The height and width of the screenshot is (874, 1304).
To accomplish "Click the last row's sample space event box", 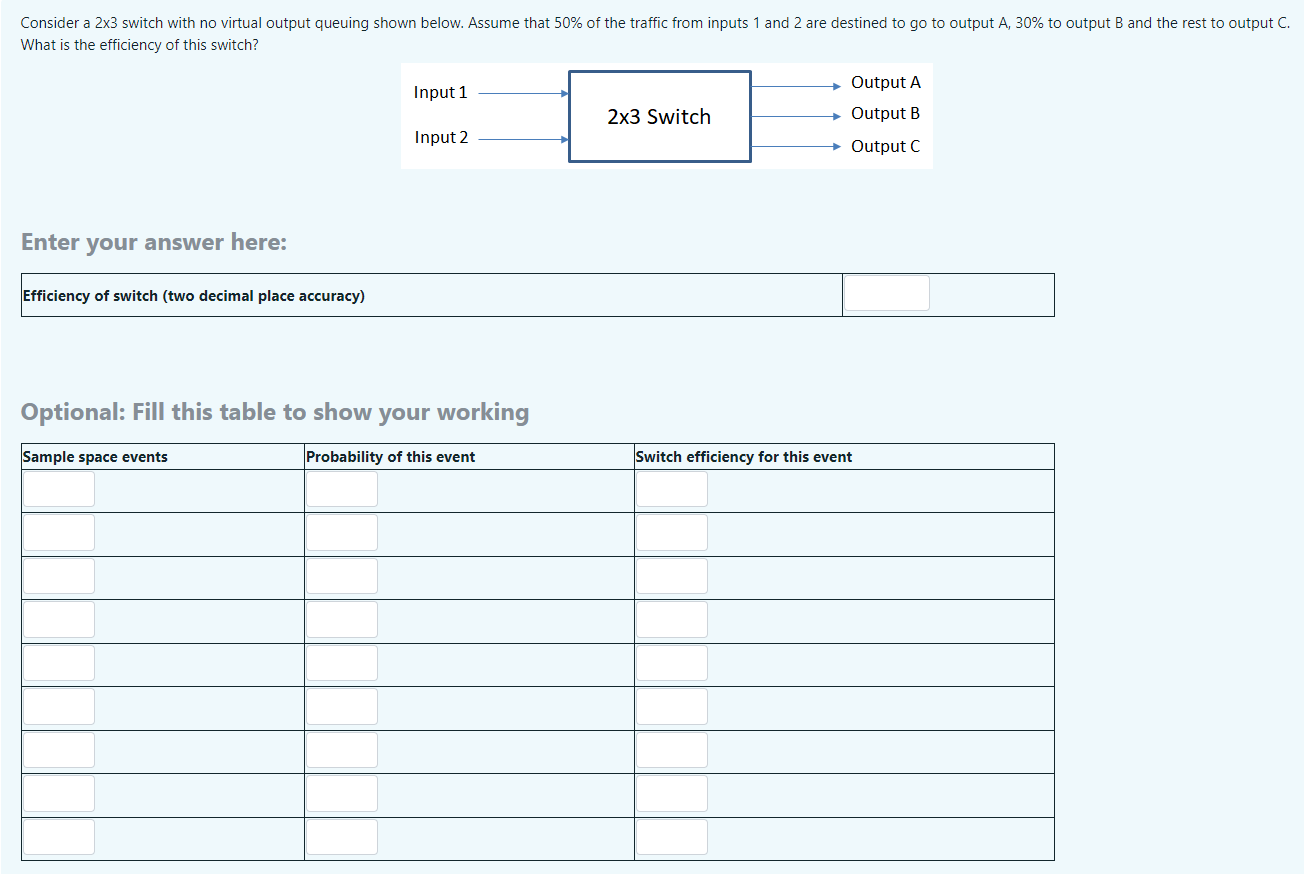I will point(58,837).
